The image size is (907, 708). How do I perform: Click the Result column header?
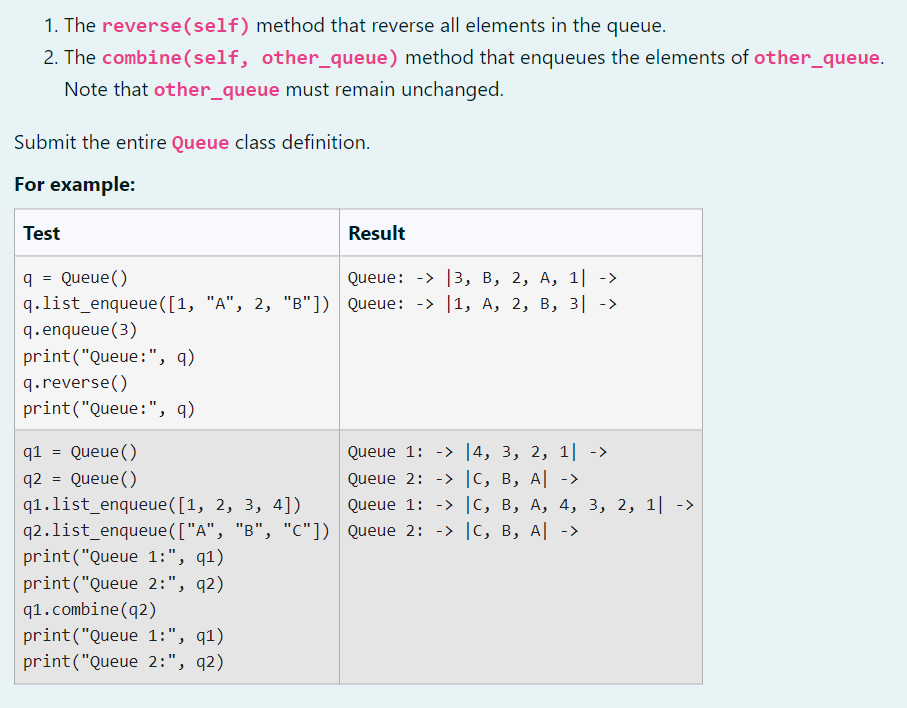[376, 233]
